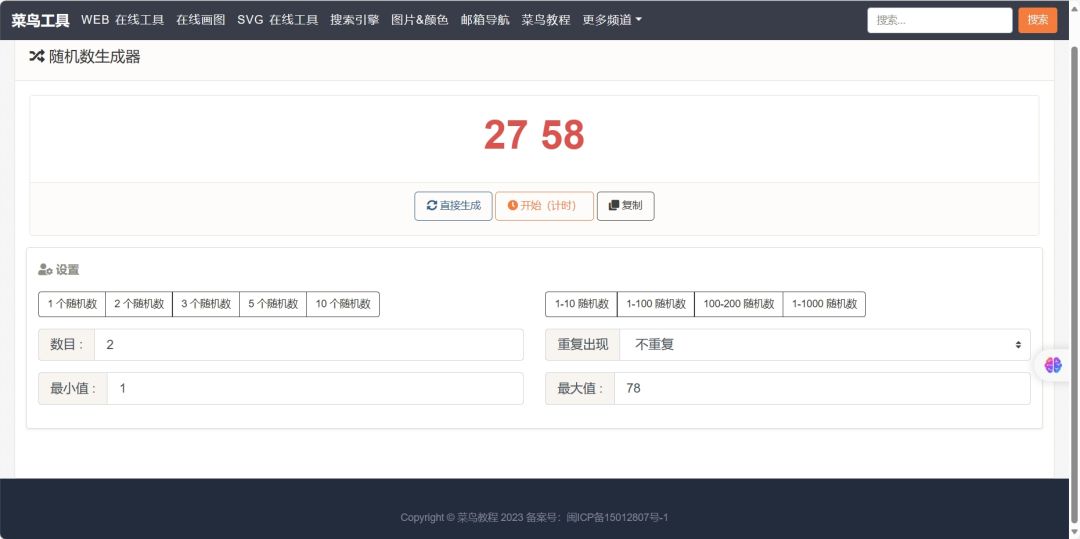Click the orange 搜索 button

tap(1037, 20)
